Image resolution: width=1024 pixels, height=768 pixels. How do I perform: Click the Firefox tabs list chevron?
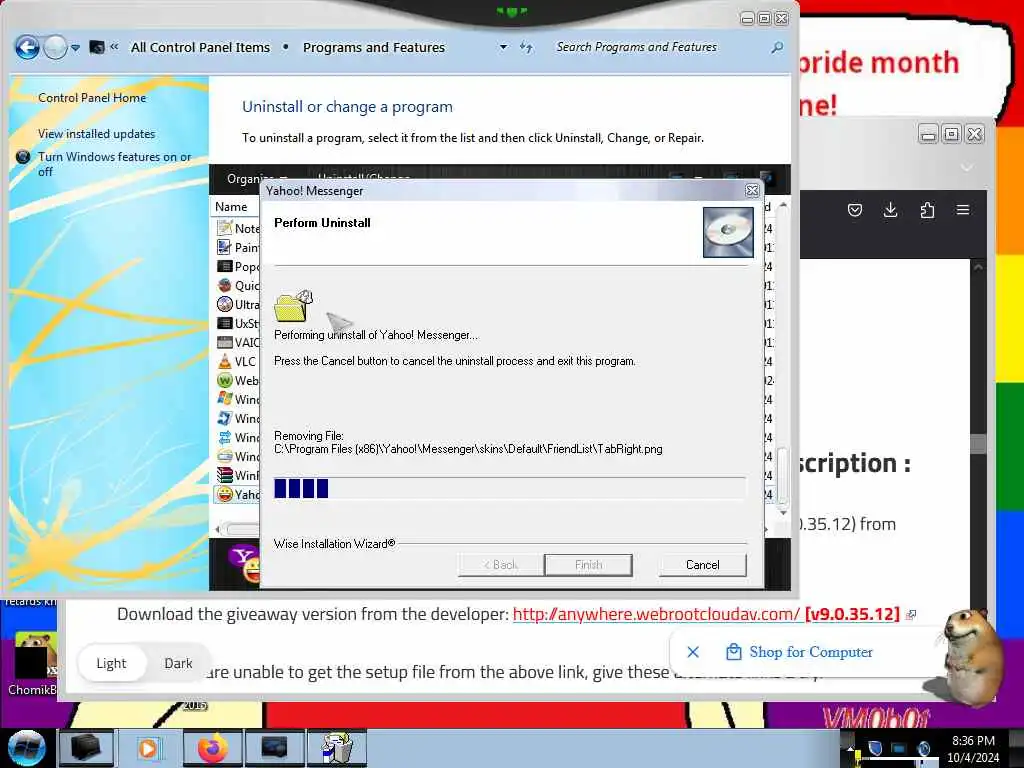[967, 167]
